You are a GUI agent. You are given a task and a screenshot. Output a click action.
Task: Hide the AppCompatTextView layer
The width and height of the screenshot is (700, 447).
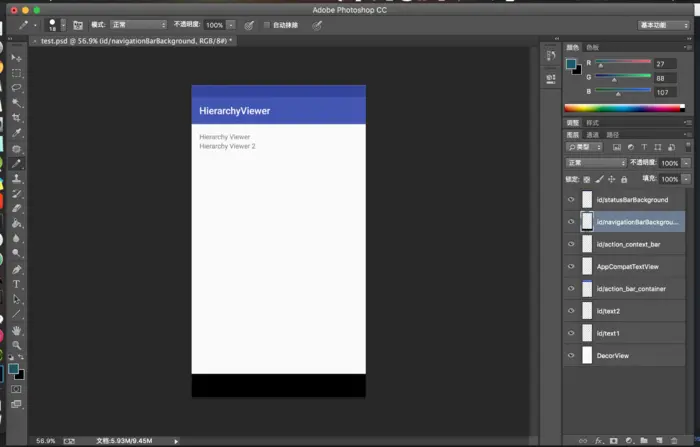[571, 267]
